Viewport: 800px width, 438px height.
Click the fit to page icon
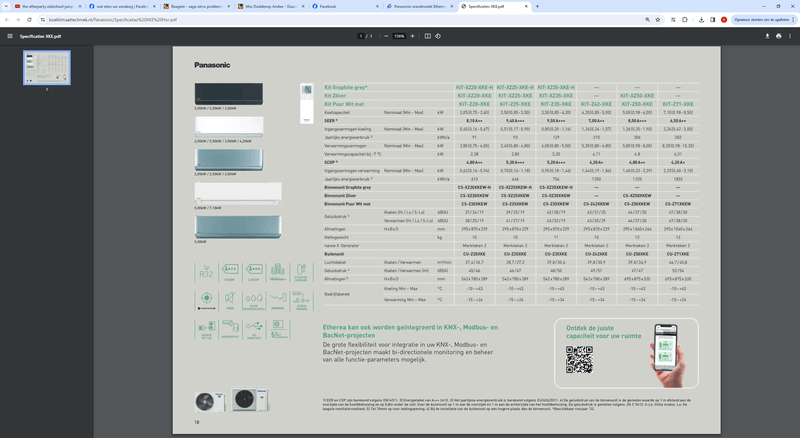pos(428,36)
